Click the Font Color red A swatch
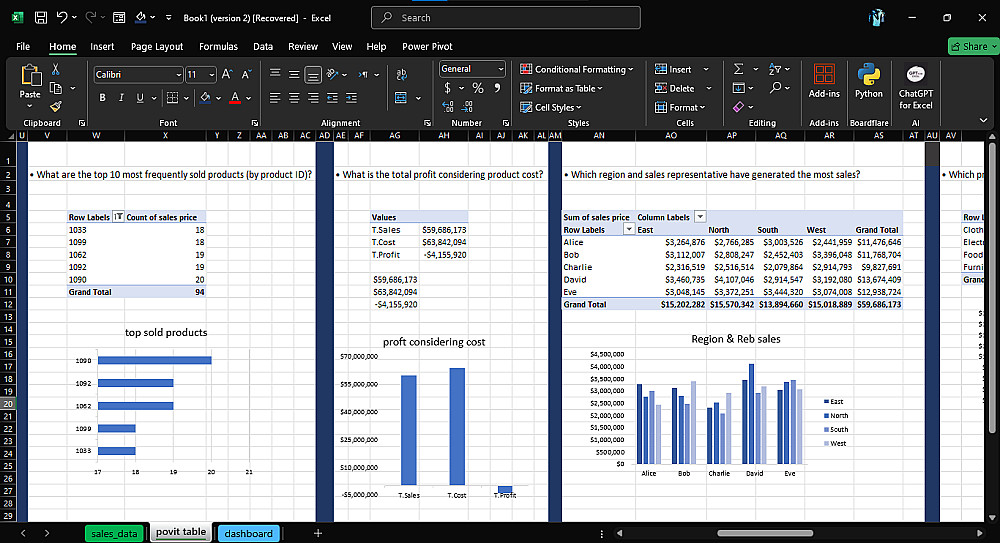 click(x=235, y=97)
